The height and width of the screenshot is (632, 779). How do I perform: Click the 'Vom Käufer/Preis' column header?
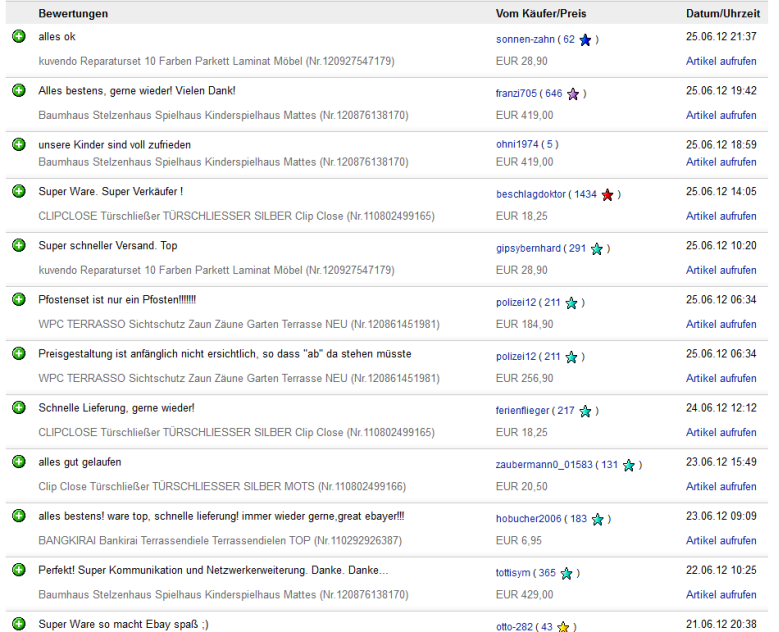pos(541,13)
